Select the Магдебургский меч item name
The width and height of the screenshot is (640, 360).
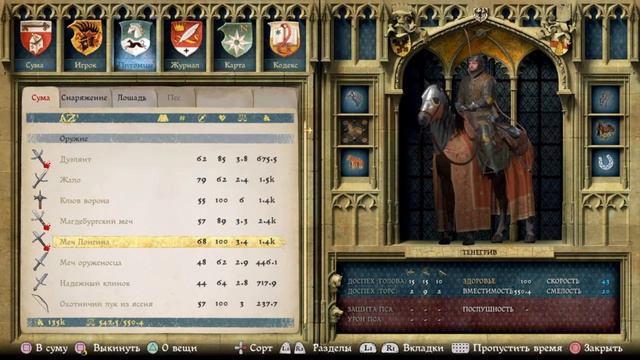pos(96,221)
